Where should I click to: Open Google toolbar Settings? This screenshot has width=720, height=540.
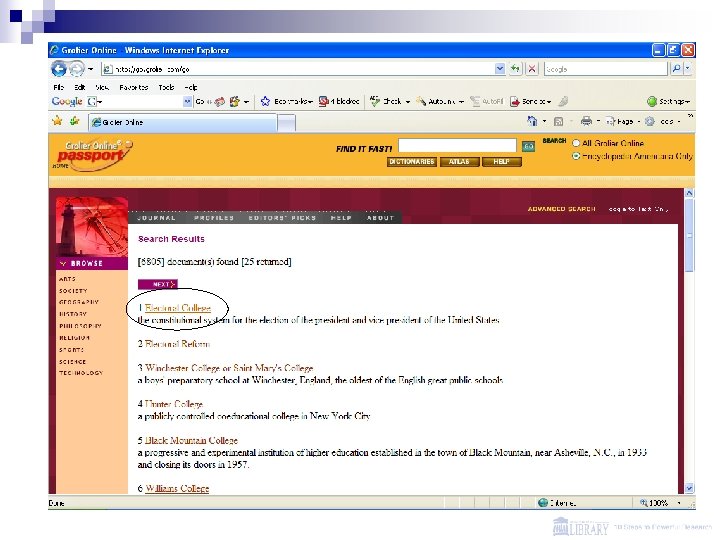(668, 101)
